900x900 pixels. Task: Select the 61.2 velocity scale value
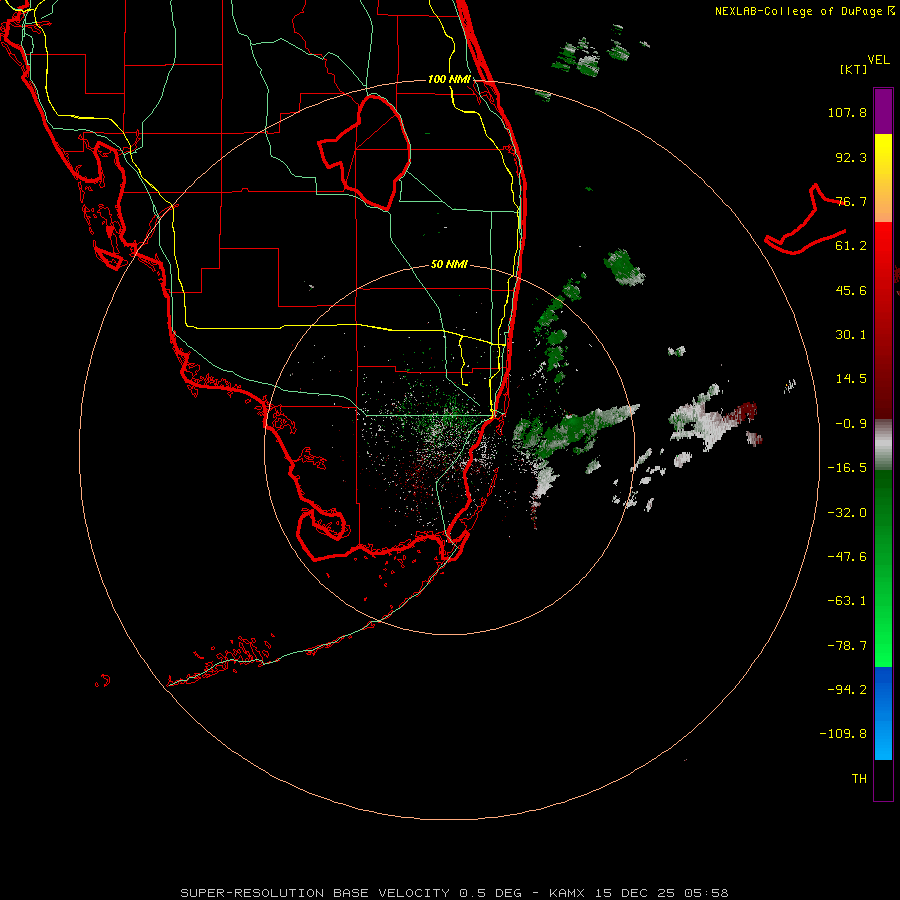[851, 246]
